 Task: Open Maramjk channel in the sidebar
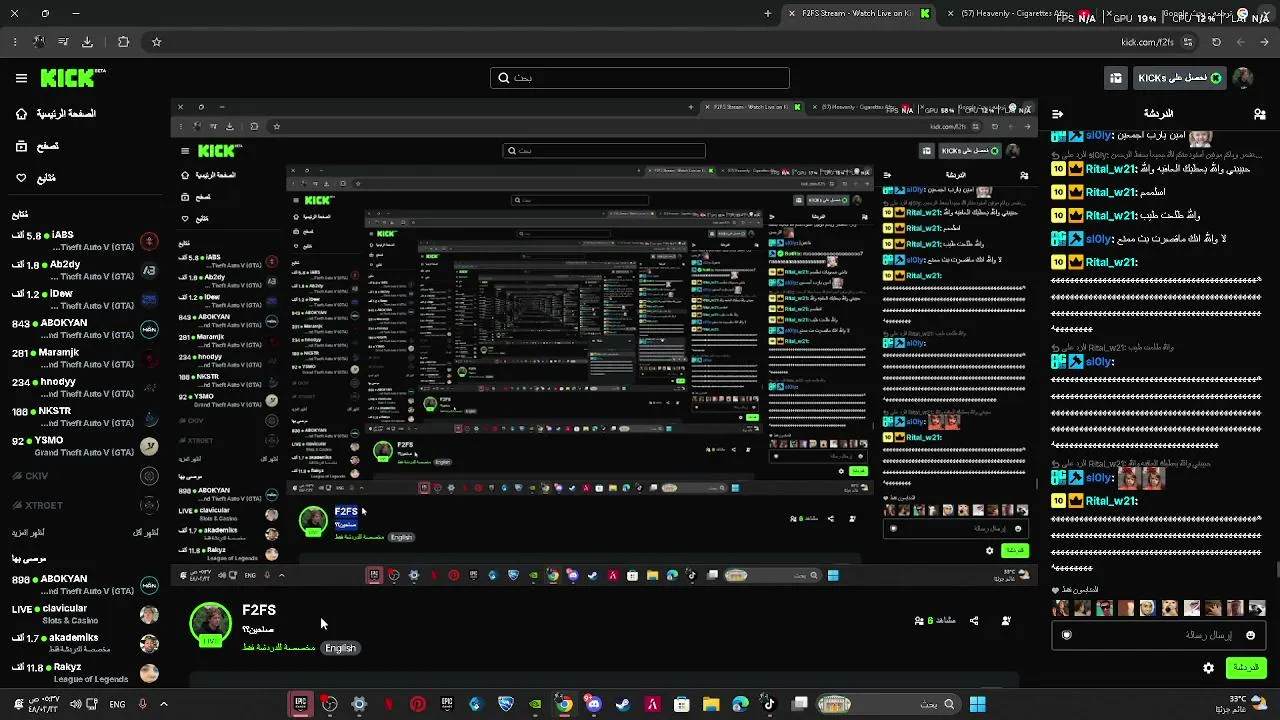(x=85, y=358)
